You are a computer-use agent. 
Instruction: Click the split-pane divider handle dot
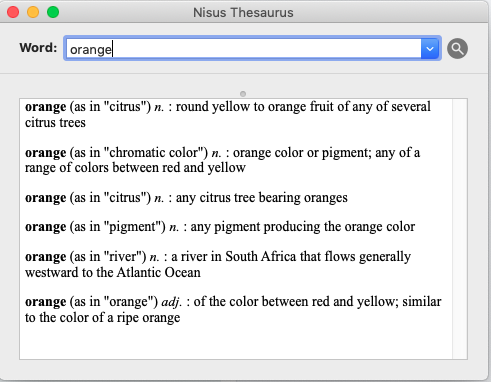[243, 94]
